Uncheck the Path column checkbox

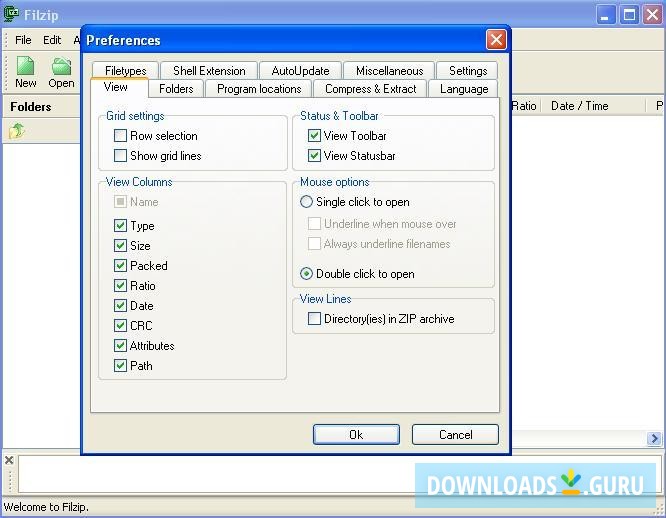click(120, 365)
